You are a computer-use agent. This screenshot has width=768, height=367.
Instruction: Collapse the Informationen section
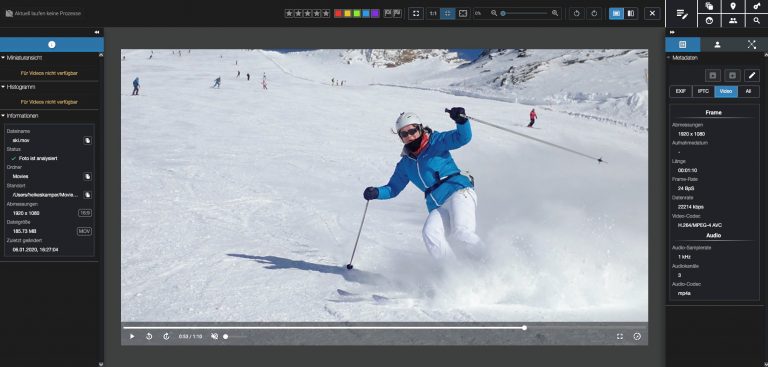pos(3,116)
